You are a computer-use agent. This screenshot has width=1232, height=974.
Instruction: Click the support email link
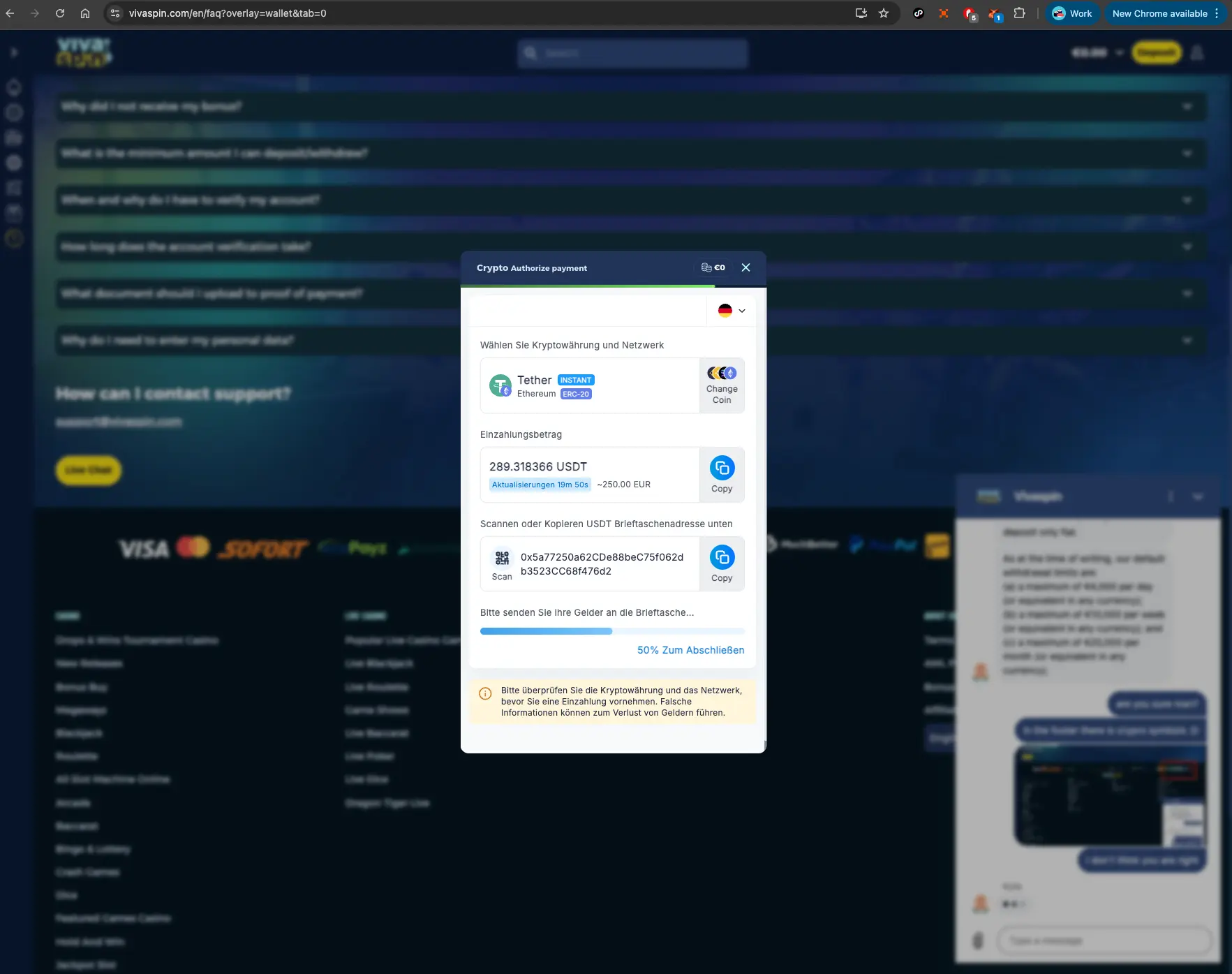click(119, 422)
